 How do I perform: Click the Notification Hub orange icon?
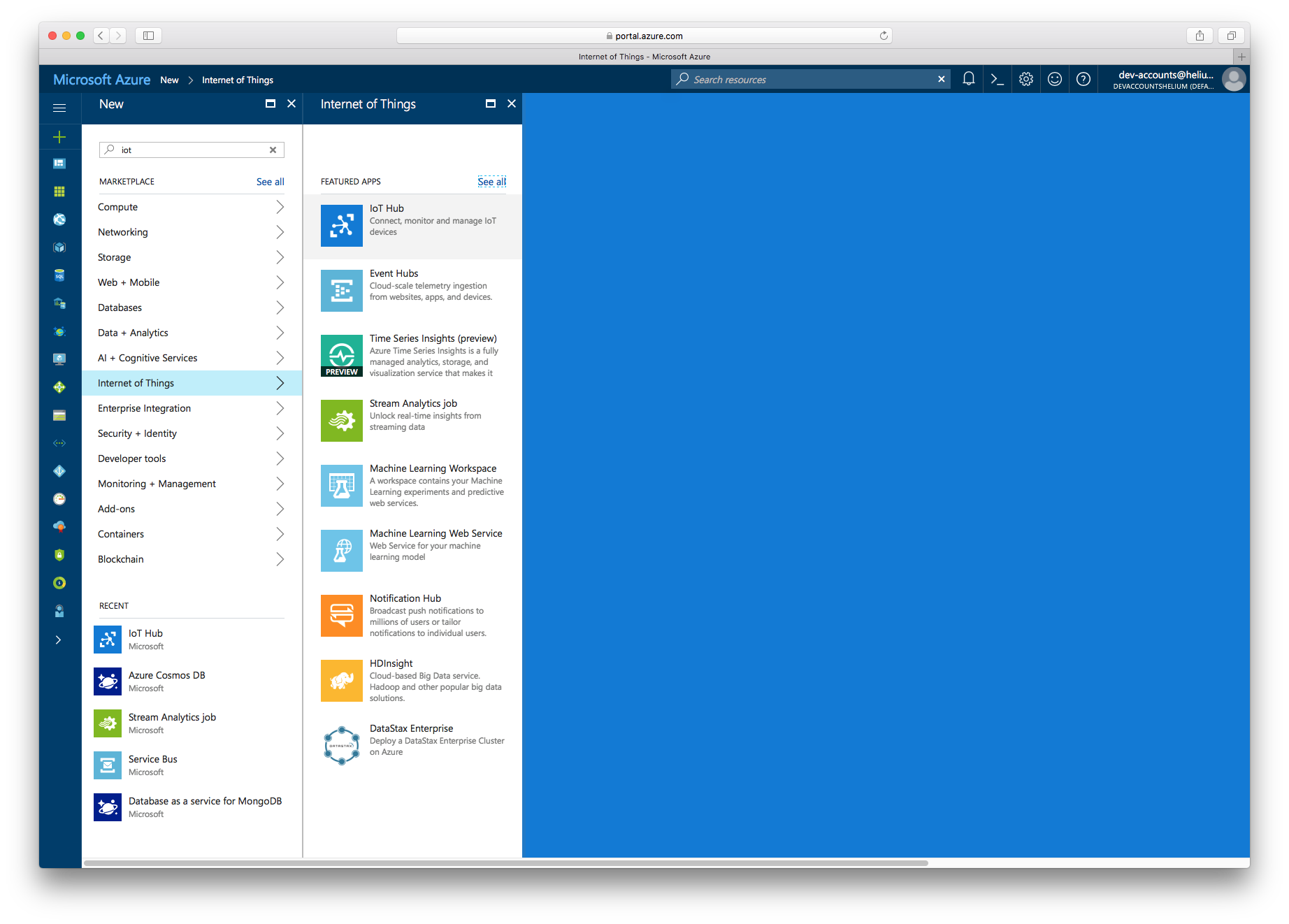(x=341, y=616)
